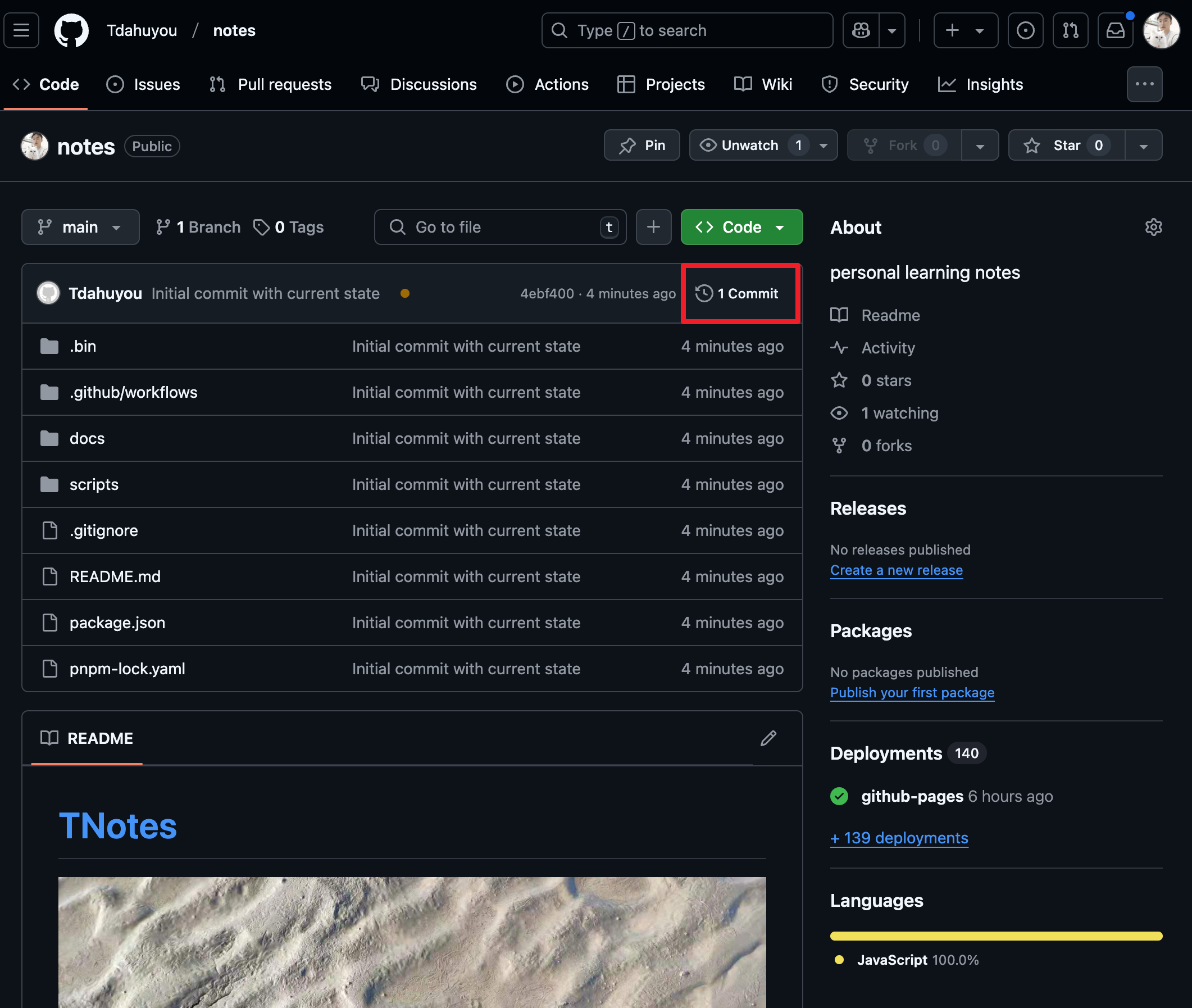Open the Star lists dropdown arrow

(1144, 145)
